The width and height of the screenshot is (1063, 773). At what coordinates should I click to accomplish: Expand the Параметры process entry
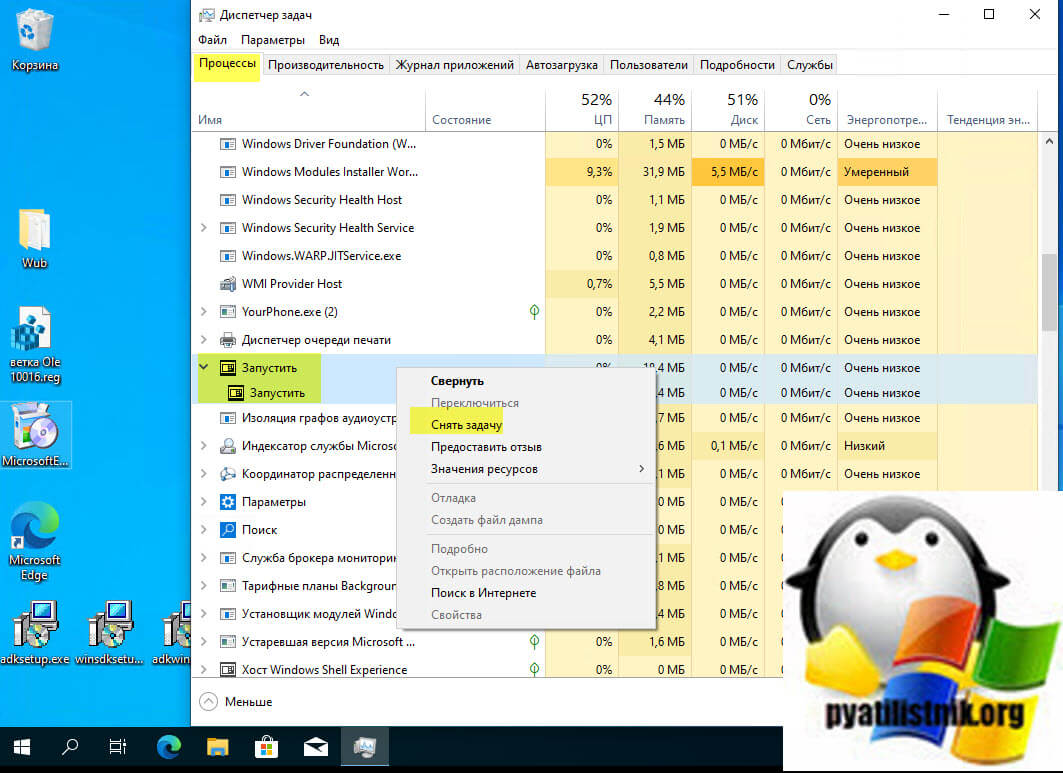(204, 502)
